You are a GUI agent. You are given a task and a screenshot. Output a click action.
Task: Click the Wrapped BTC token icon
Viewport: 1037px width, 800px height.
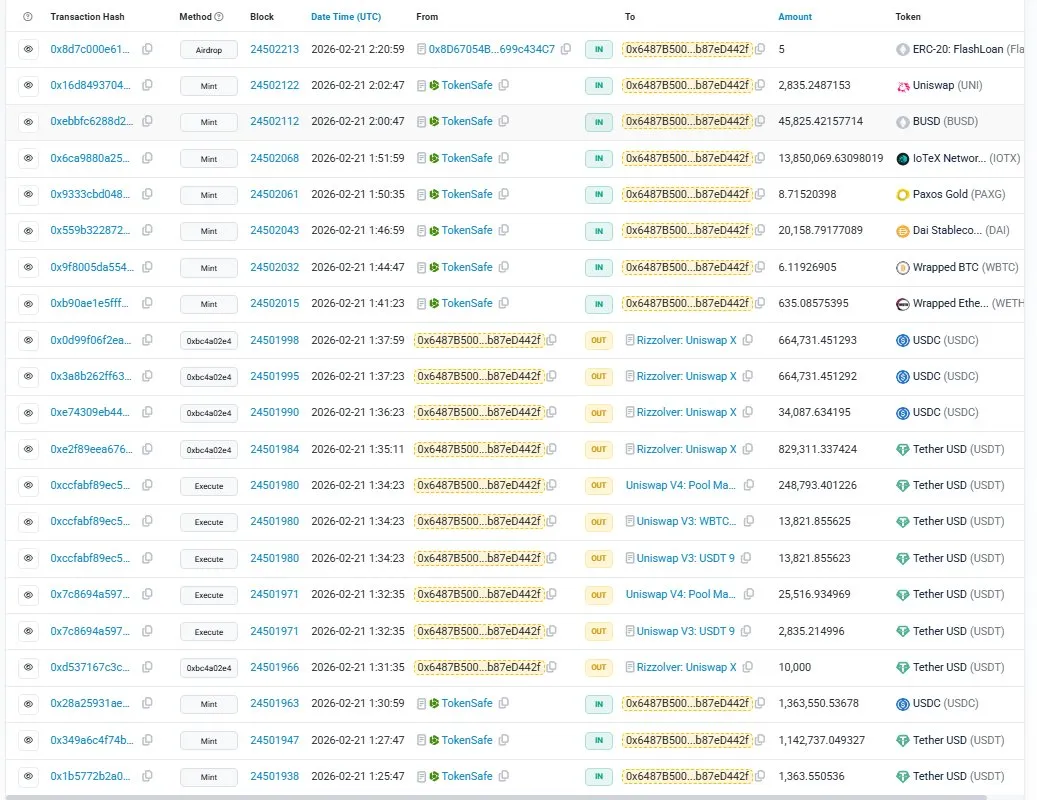(902, 267)
